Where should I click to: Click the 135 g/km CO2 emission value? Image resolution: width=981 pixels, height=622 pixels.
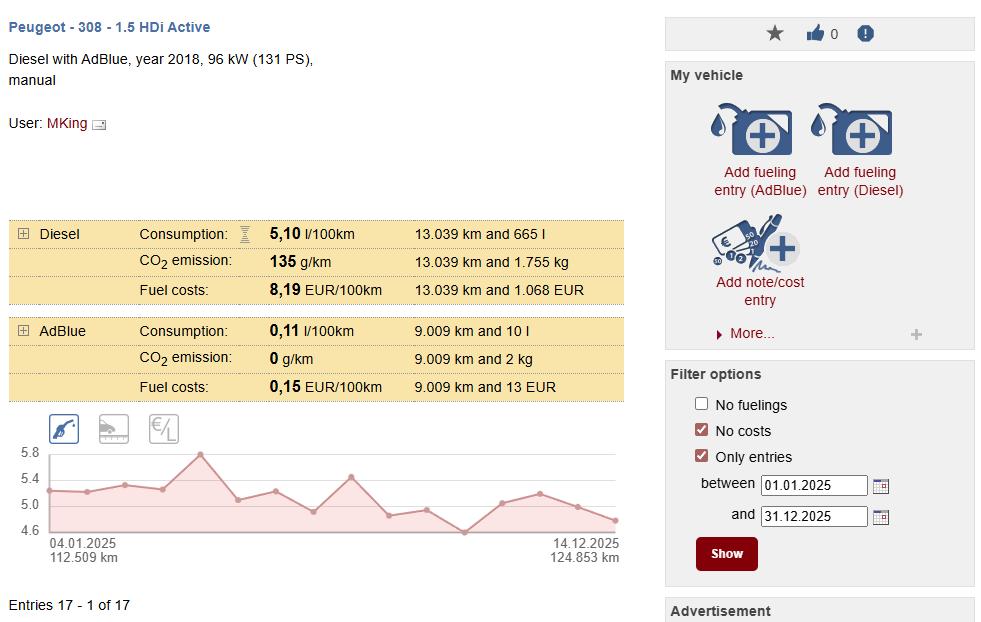click(300, 262)
